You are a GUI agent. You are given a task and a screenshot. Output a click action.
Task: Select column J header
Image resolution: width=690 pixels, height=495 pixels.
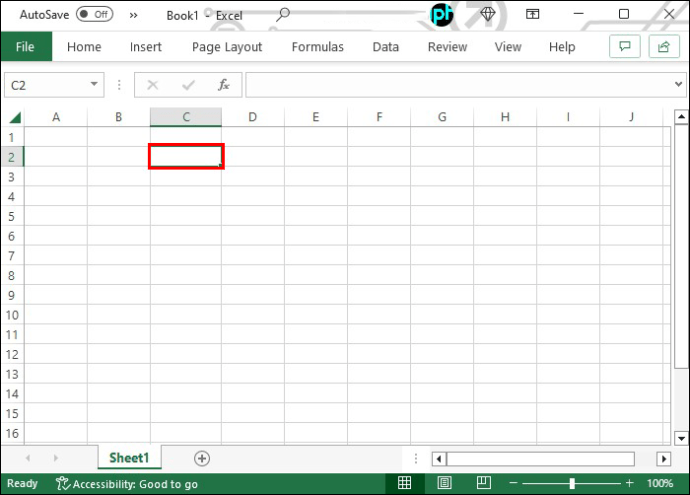click(631, 117)
